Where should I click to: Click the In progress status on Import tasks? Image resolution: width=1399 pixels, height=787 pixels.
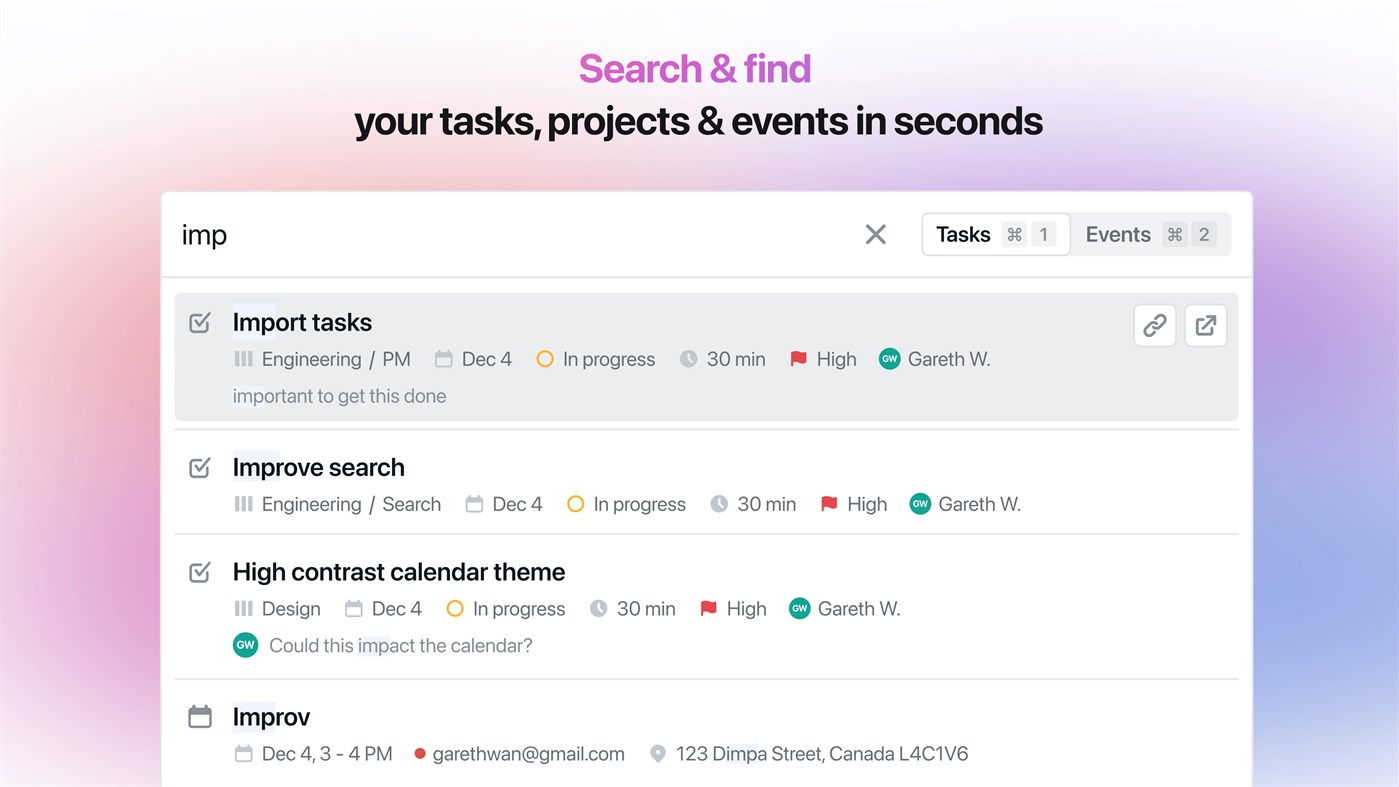[596, 359]
